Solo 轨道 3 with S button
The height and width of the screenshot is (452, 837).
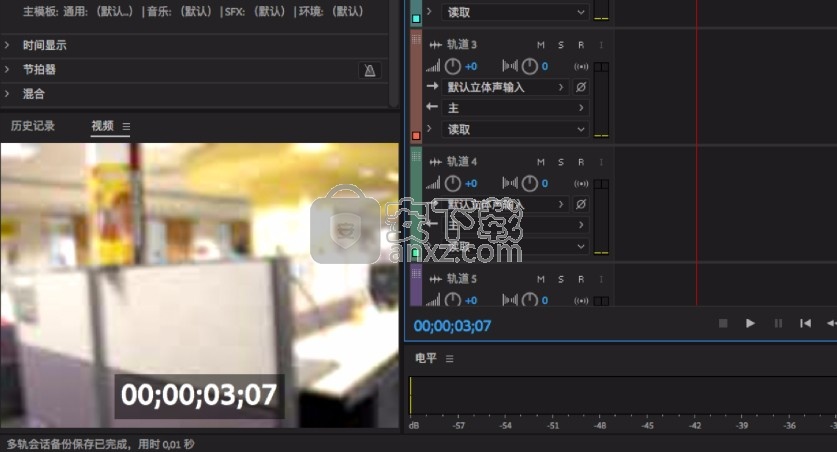560,45
